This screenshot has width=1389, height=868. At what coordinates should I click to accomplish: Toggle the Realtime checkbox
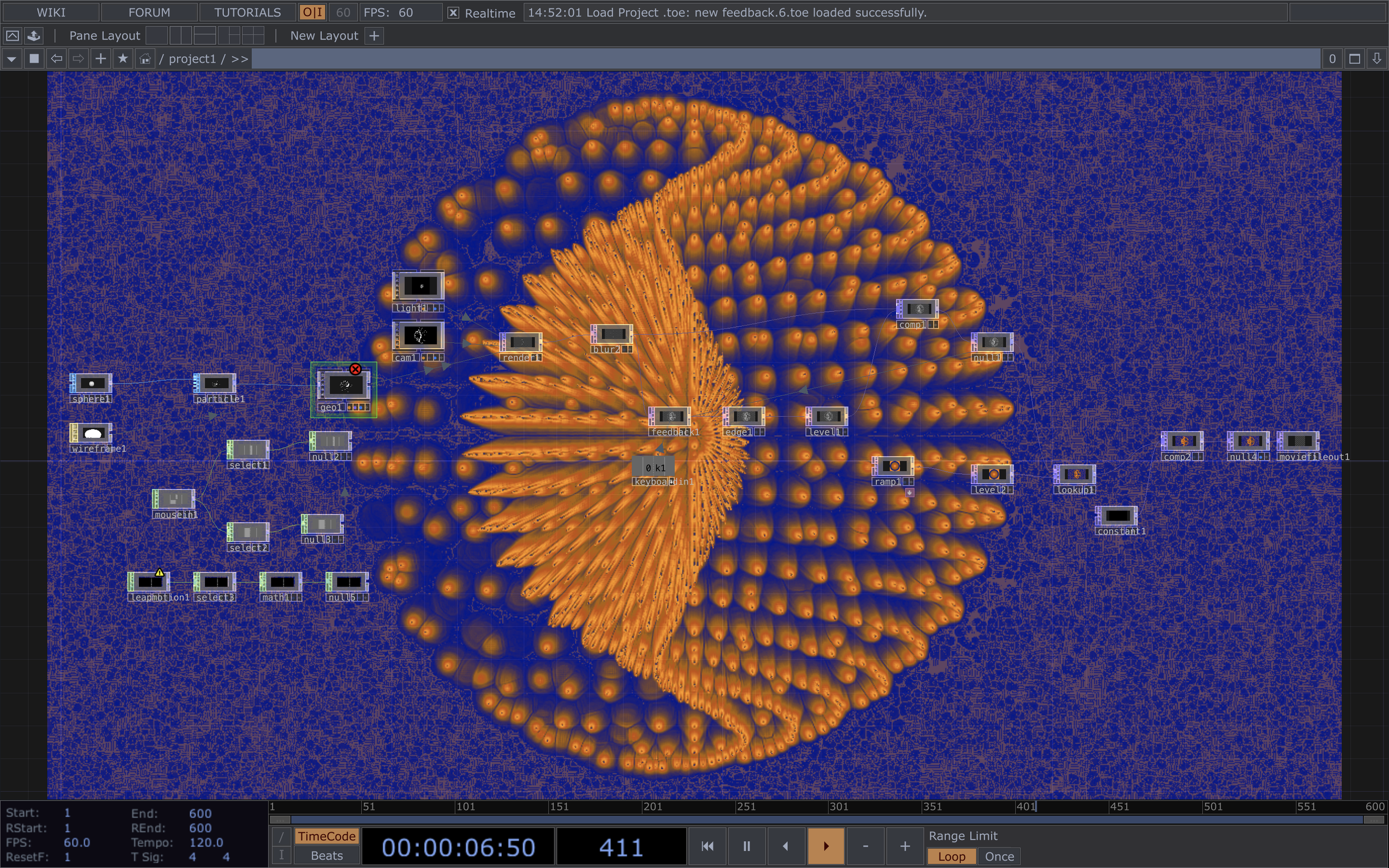pyautogui.click(x=453, y=13)
